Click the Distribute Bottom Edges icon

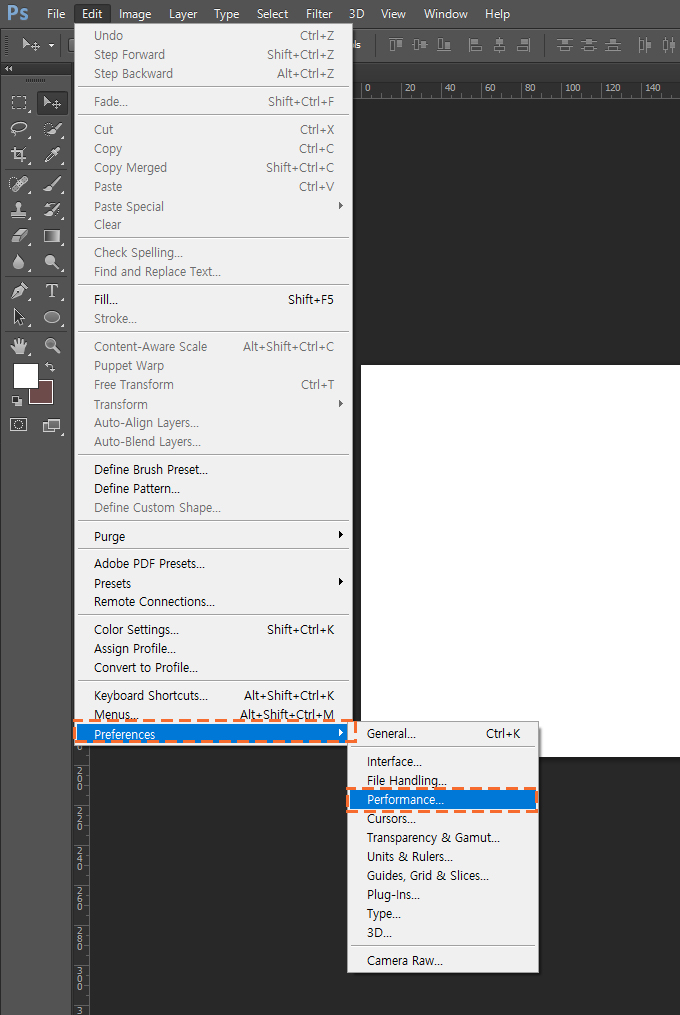pyautogui.click(x=613, y=45)
